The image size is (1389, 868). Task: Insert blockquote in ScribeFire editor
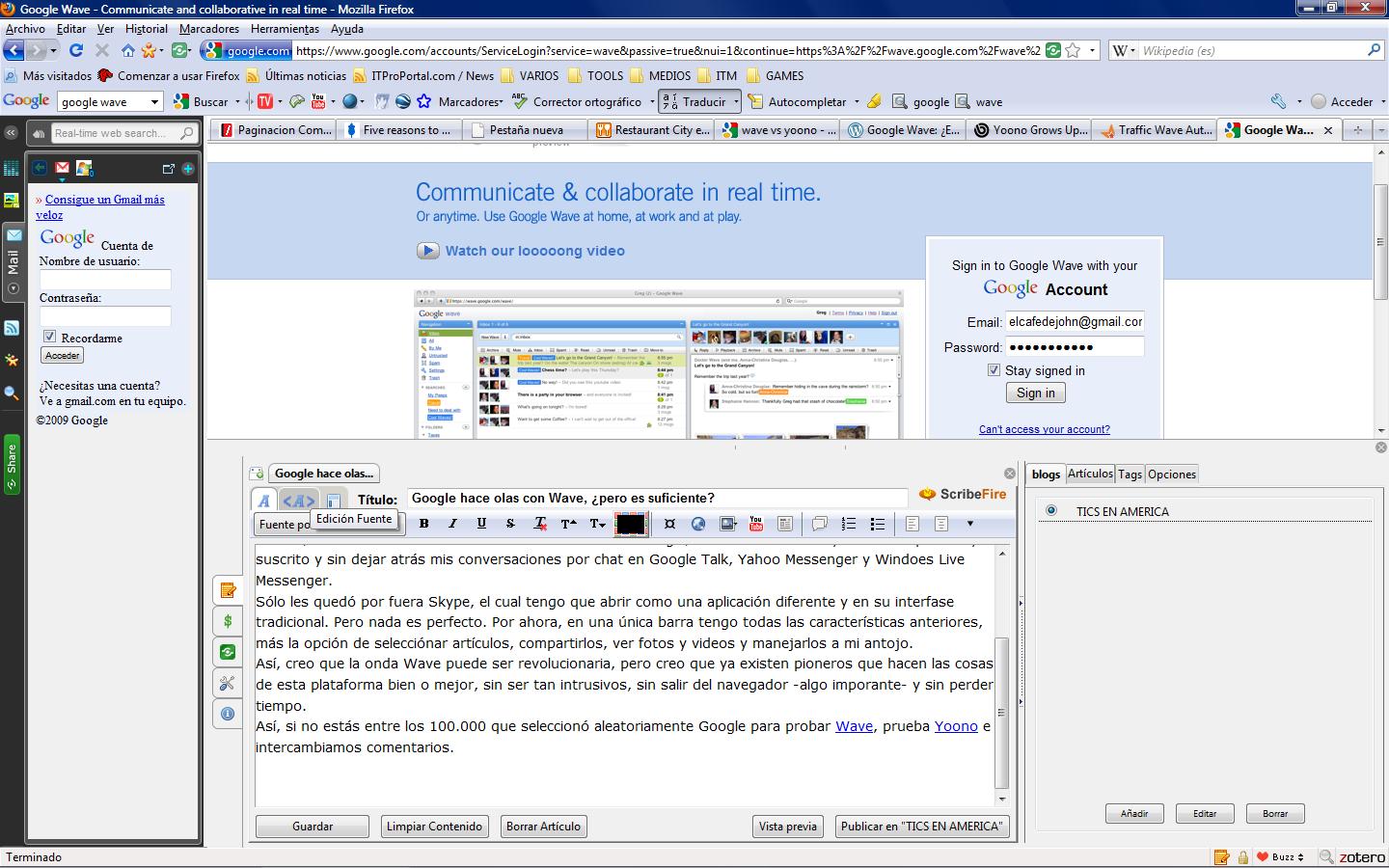point(819,524)
